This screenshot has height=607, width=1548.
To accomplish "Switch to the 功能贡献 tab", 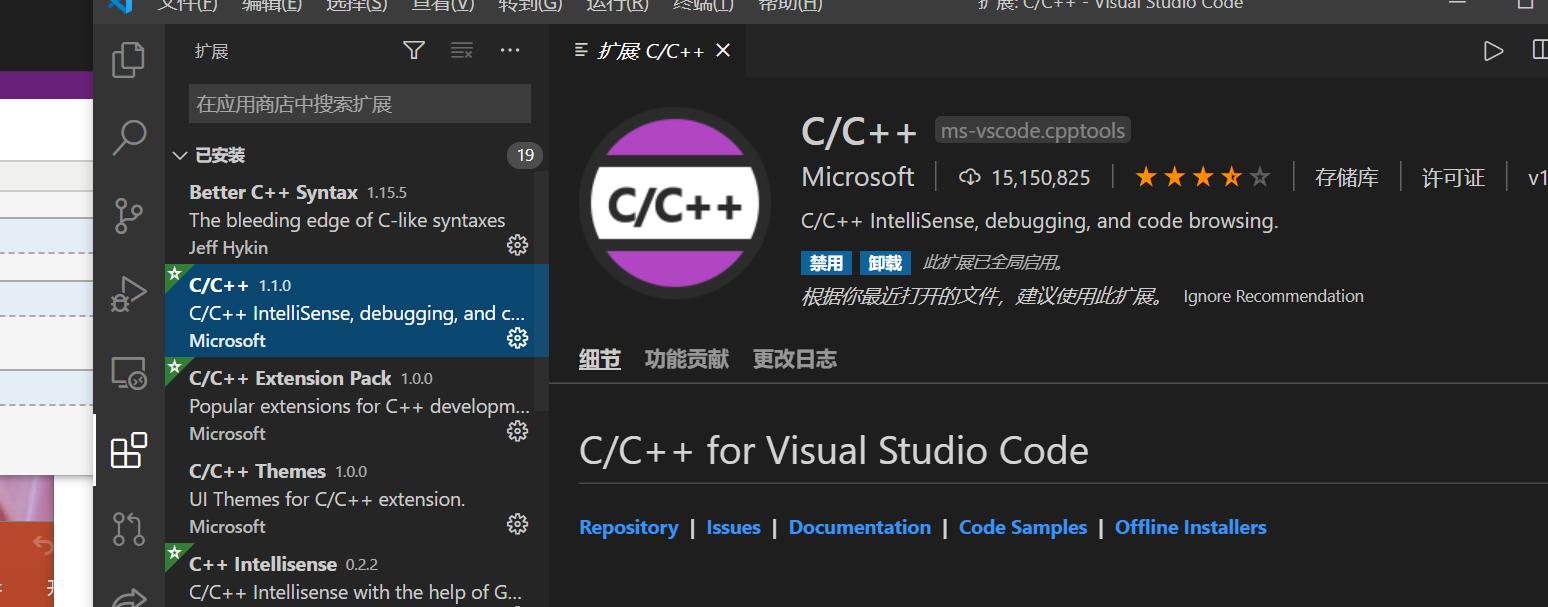I will tap(686, 359).
